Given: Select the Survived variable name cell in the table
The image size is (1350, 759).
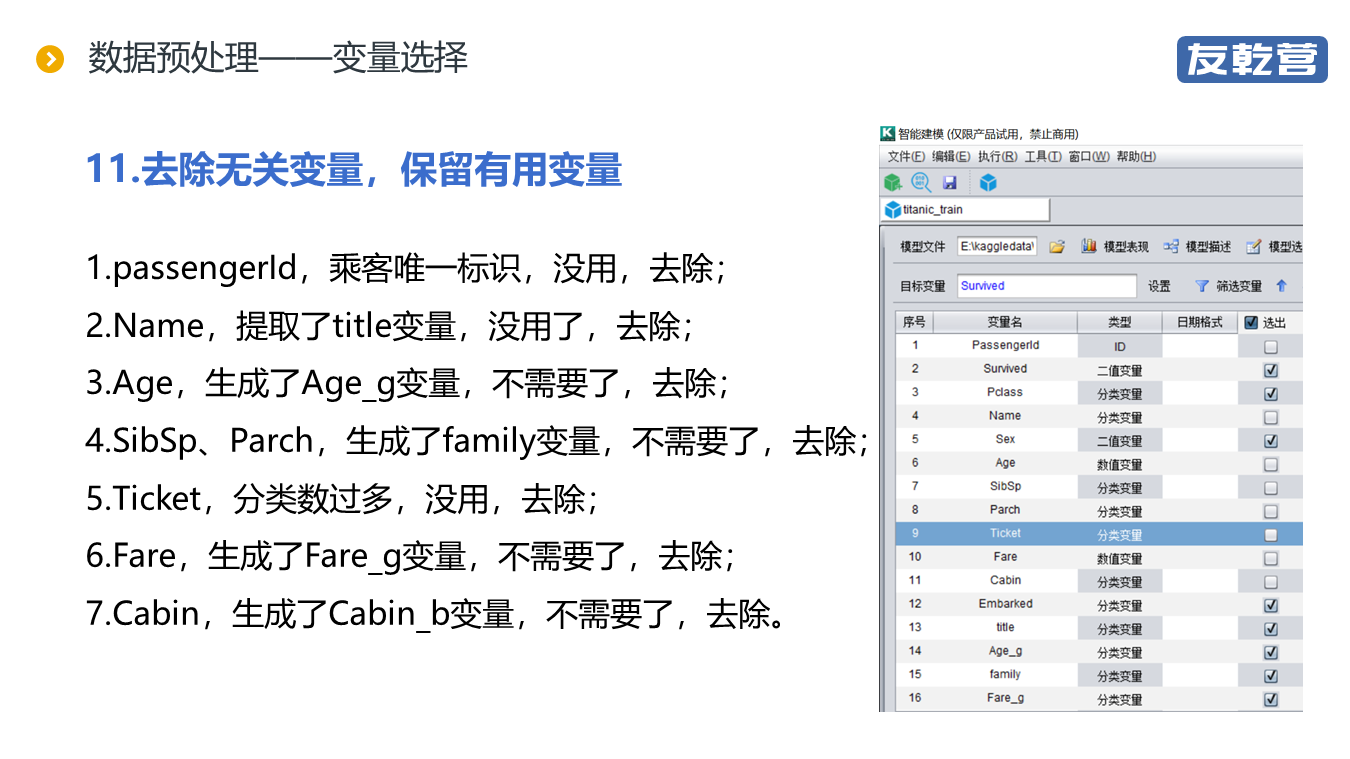Looking at the screenshot, I should pyautogui.click(x=1005, y=369).
